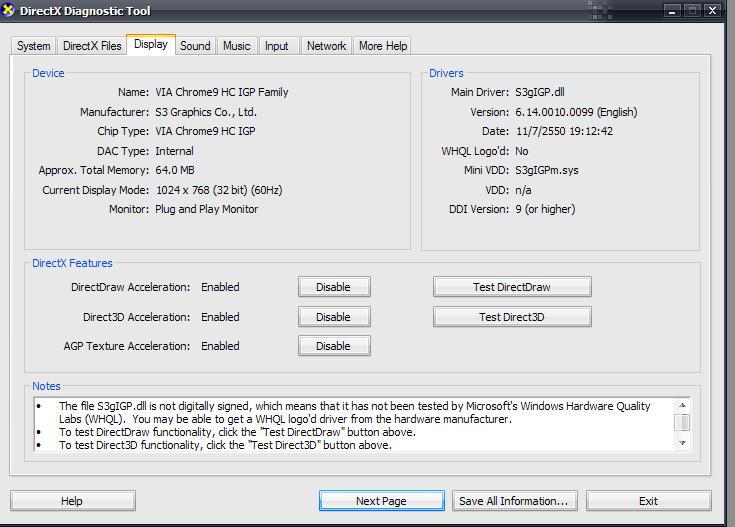The height and width of the screenshot is (527, 735).
Task: Go to the Music tab
Action: tap(237, 46)
